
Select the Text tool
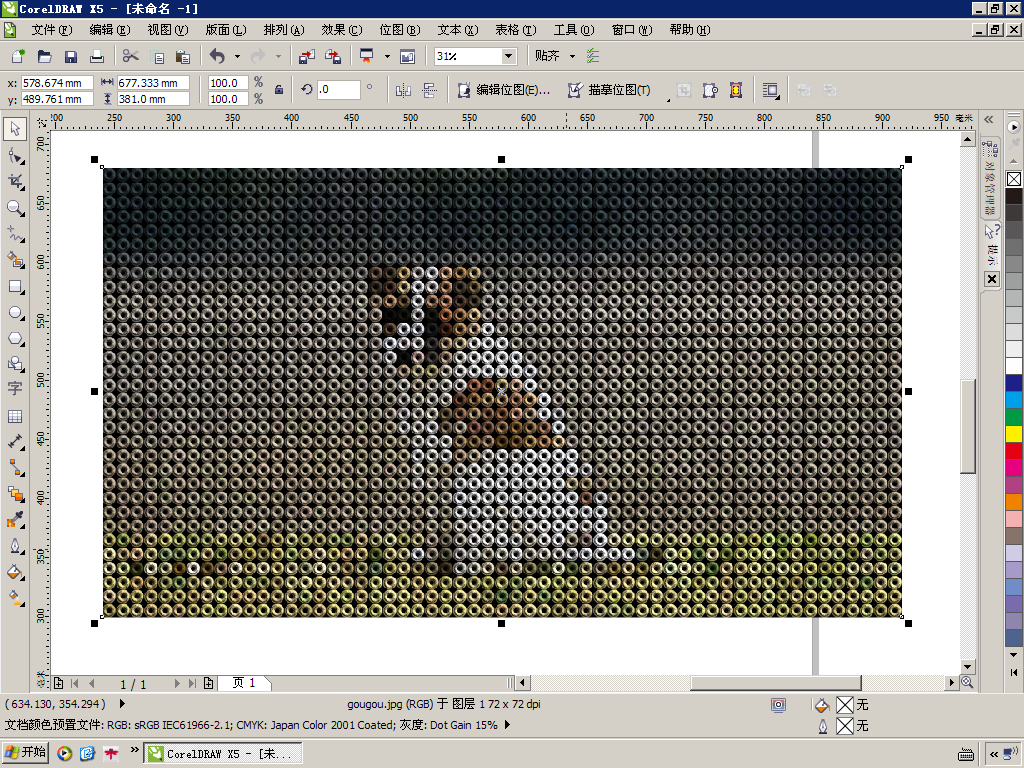pyautogui.click(x=16, y=389)
